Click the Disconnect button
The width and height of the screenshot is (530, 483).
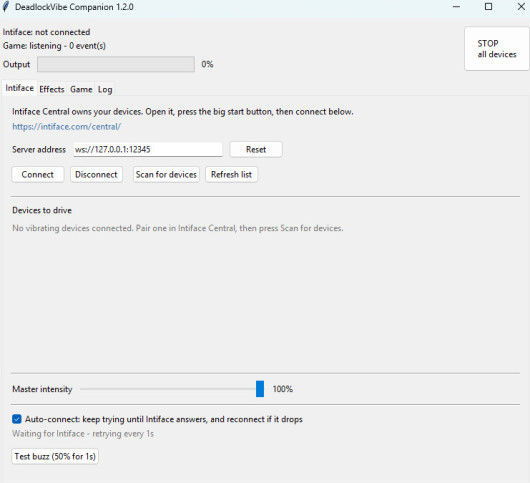pyautogui.click(x=96, y=174)
